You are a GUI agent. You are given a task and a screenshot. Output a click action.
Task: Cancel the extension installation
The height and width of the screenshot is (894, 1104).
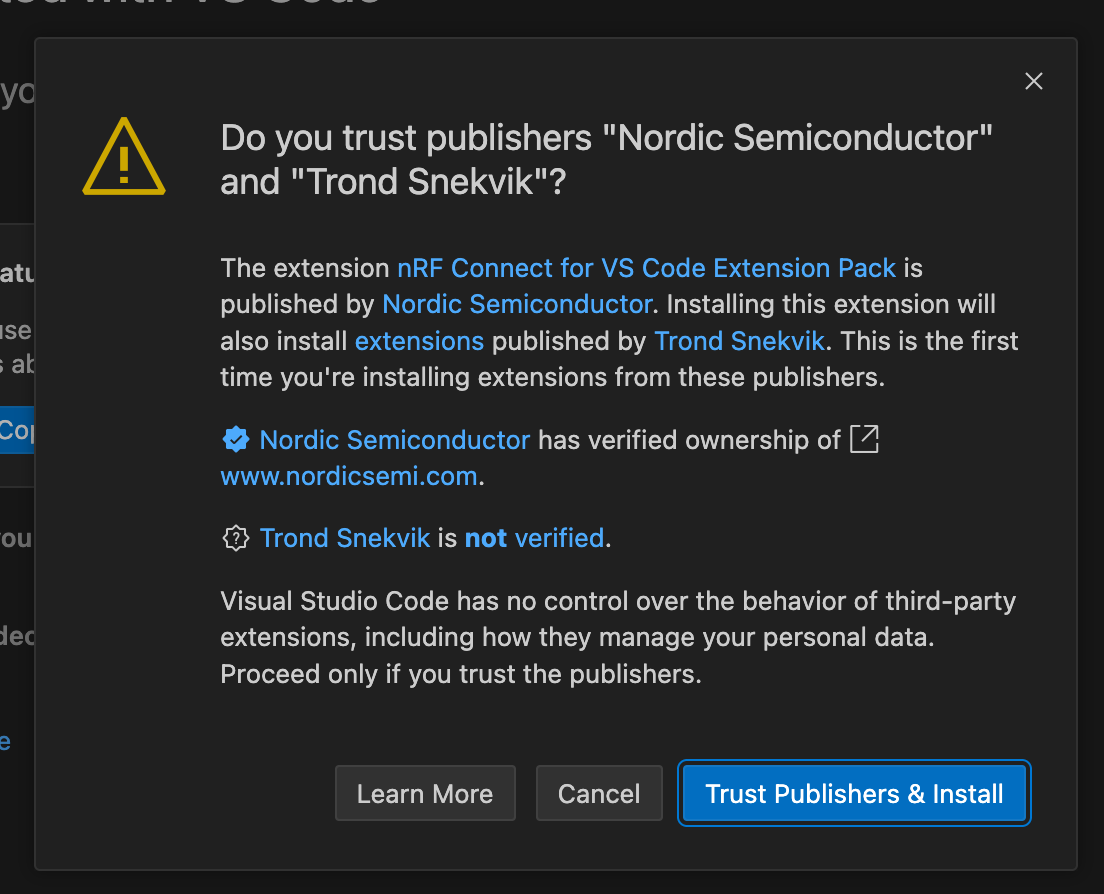599,794
